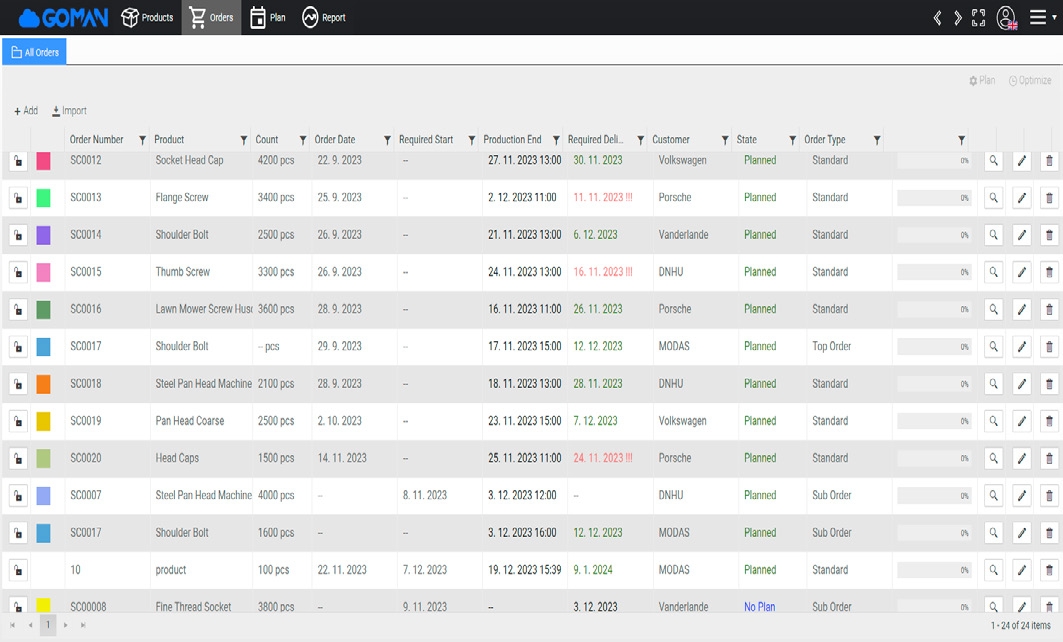View details of order SC0014 magnifier
Image resolution: width=1063 pixels, height=642 pixels.
tap(993, 235)
